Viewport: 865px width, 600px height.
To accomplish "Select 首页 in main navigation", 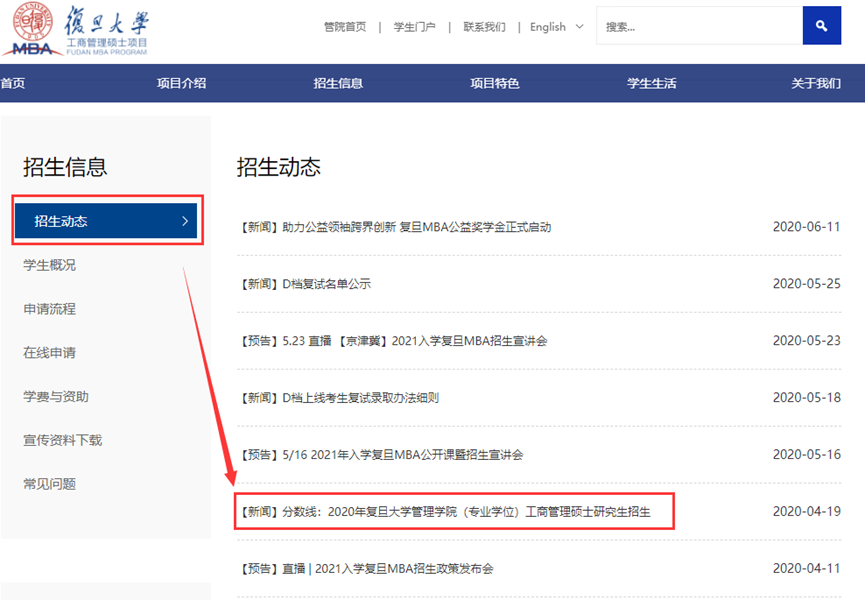I will [13, 83].
